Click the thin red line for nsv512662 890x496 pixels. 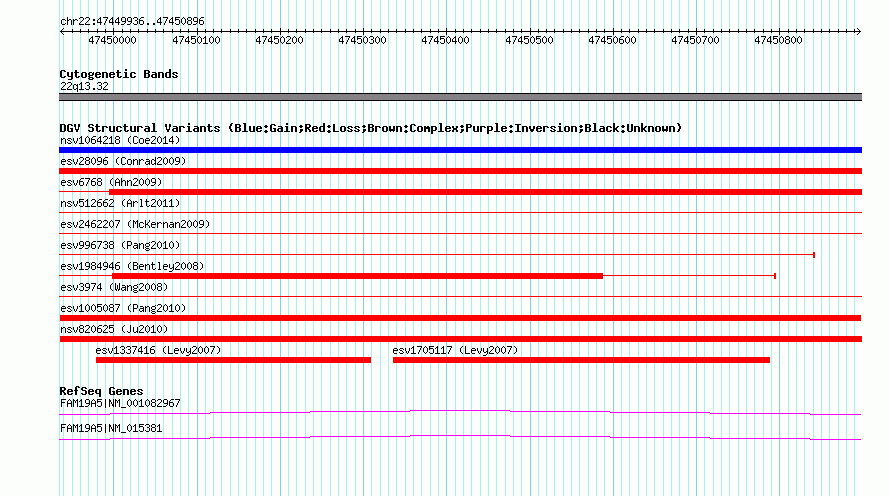[x=460, y=212]
